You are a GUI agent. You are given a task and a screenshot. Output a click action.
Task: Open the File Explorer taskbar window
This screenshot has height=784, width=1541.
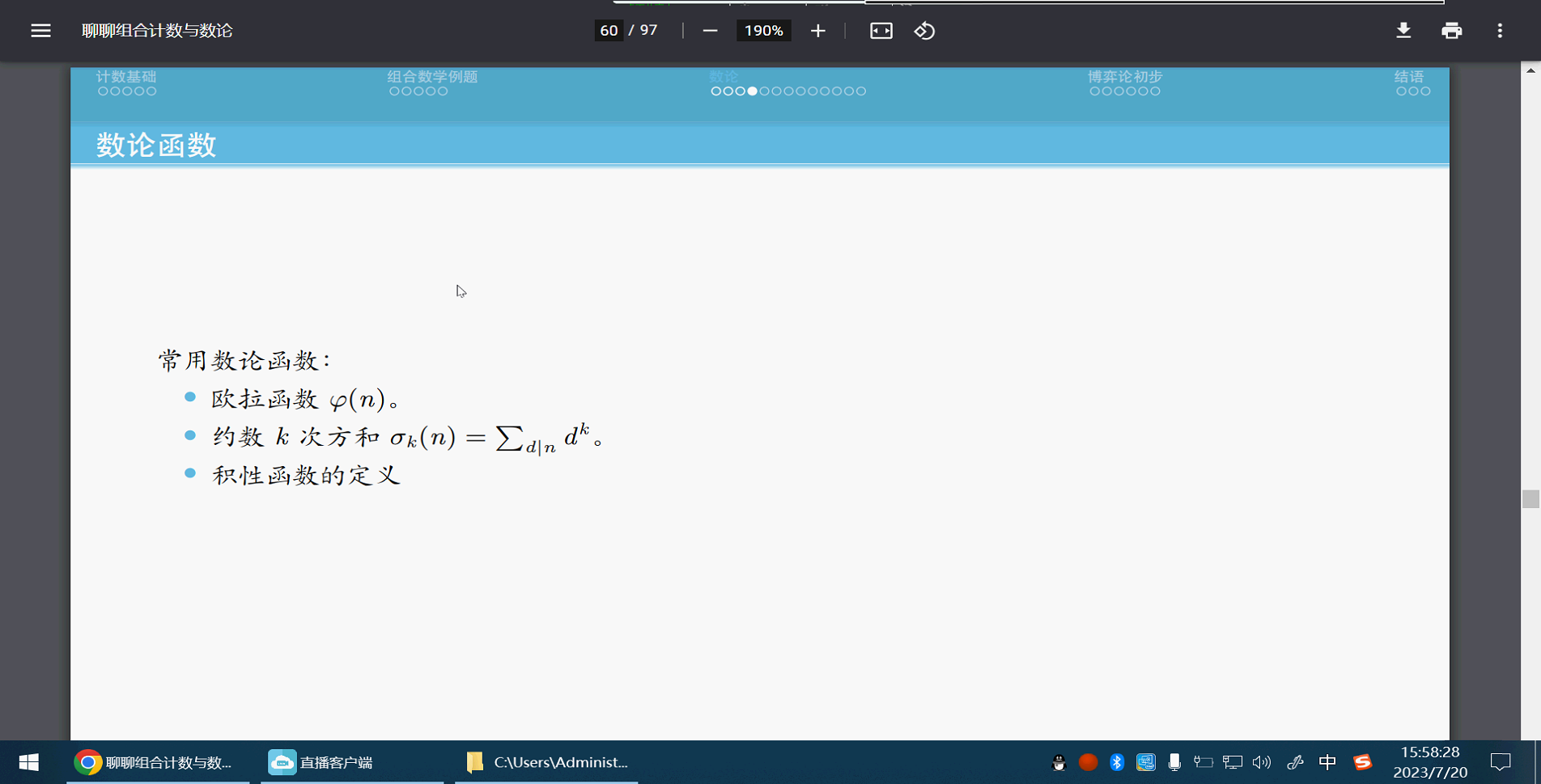click(x=546, y=762)
